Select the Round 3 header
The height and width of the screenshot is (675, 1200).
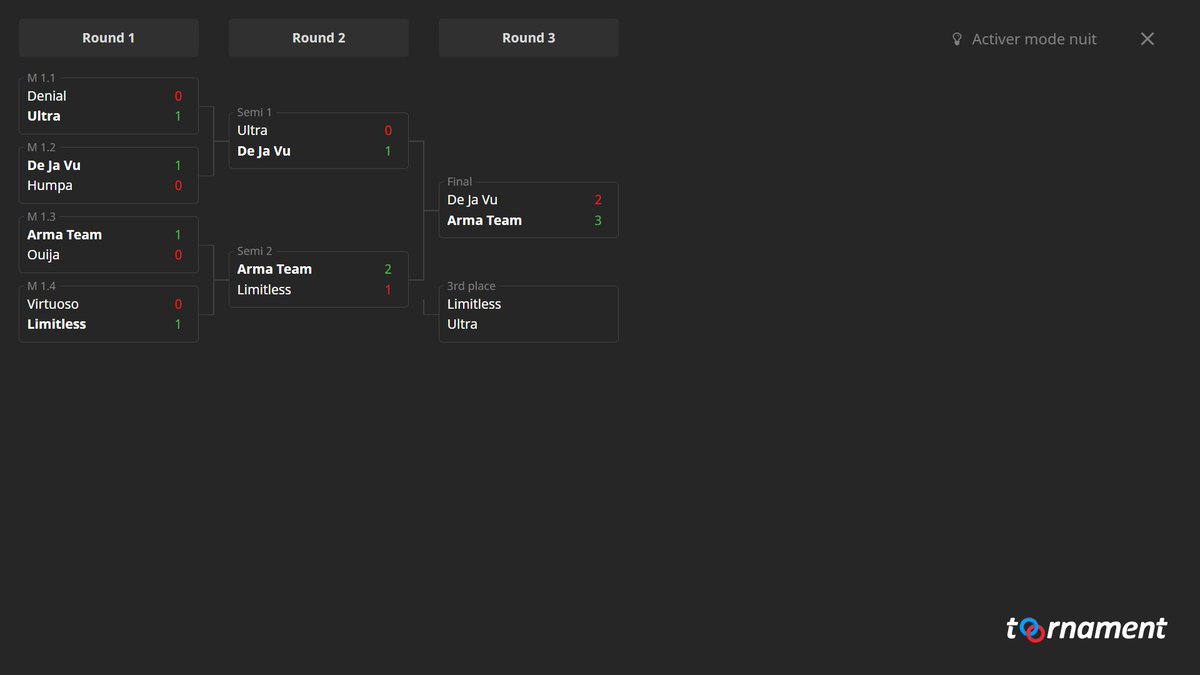click(529, 38)
